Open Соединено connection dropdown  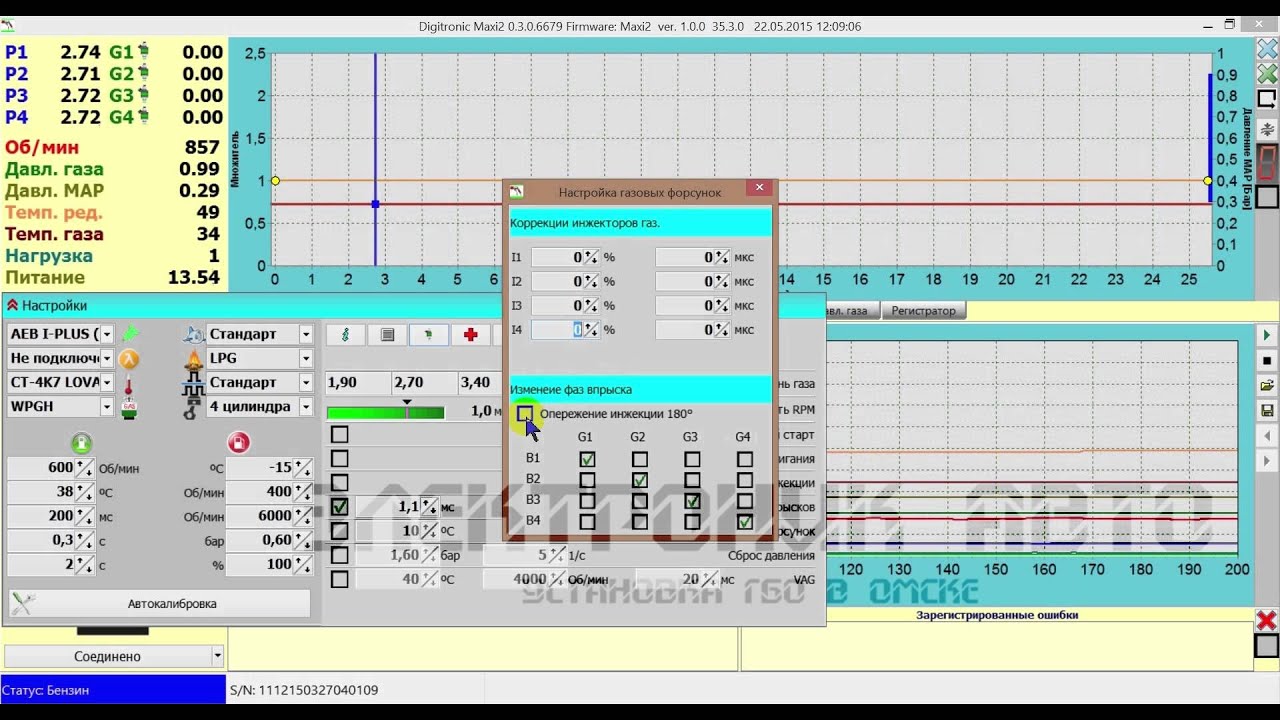(x=217, y=656)
